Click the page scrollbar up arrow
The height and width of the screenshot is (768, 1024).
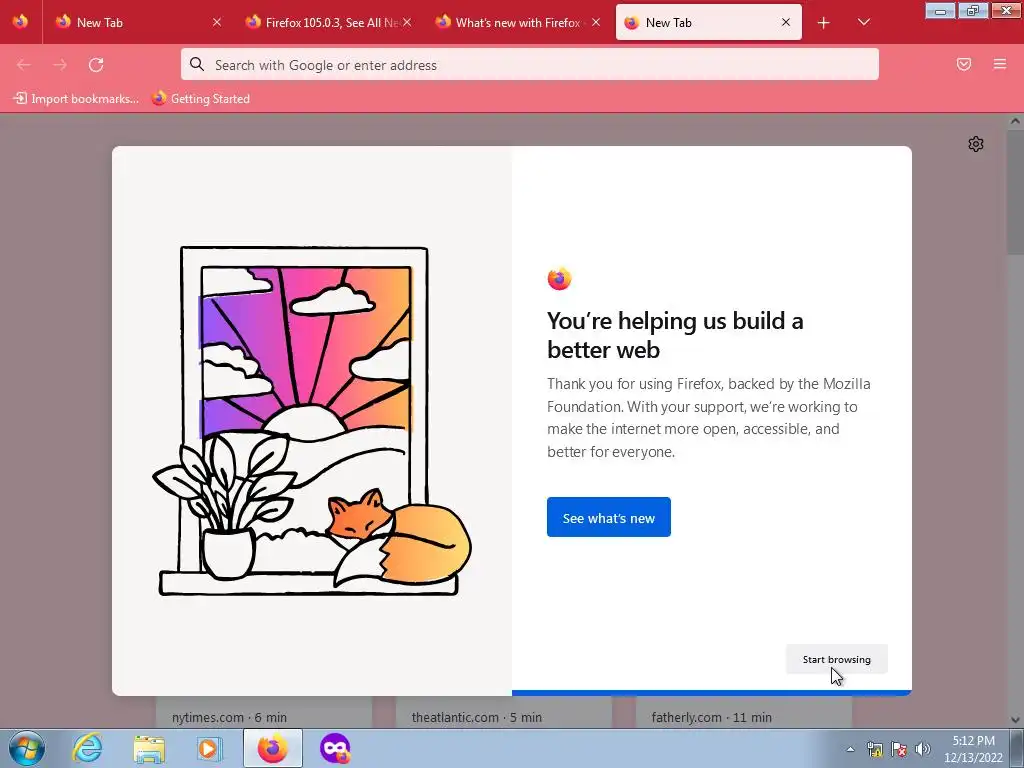pyautogui.click(x=1016, y=121)
